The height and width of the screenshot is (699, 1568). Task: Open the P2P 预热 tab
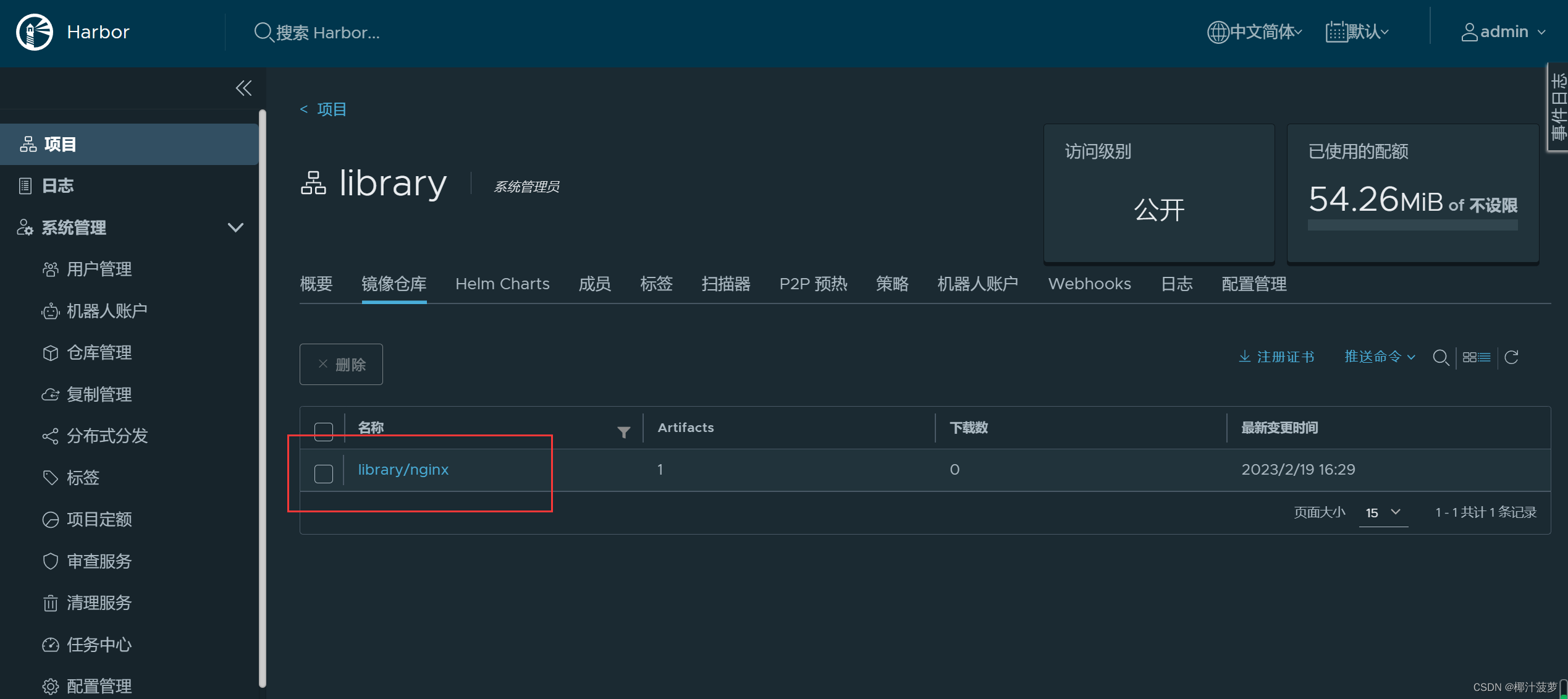tap(814, 284)
